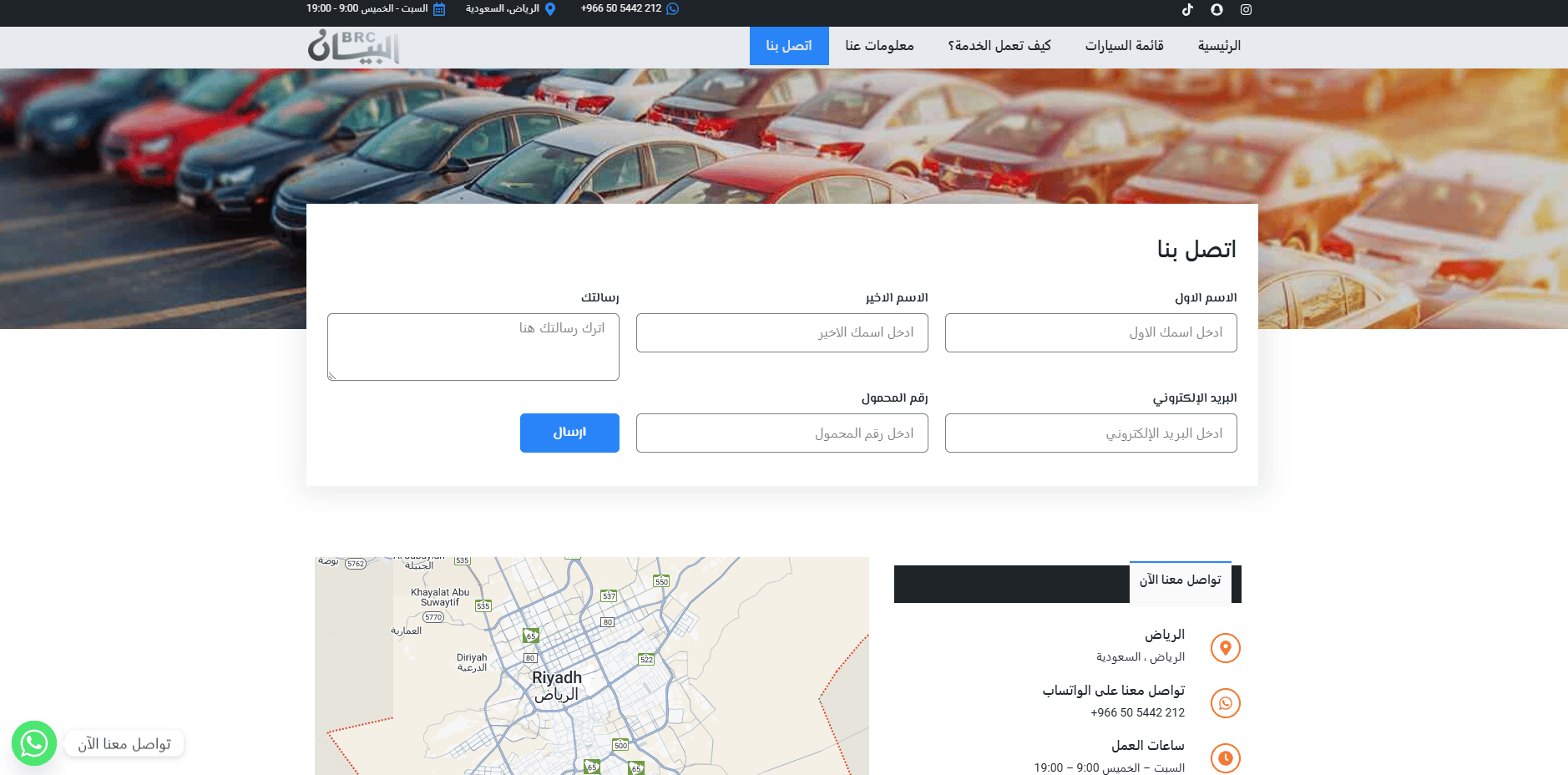Click the الرياض sidebar location heading
The image size is (1568, 775).
[x=1164, y=635]
